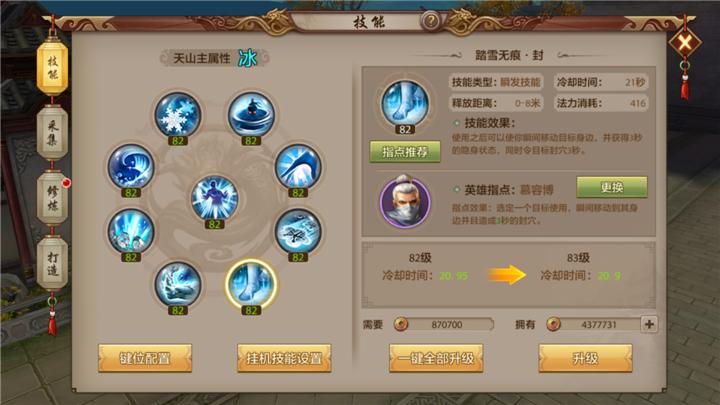Select the ice slash skill icon

click(x=298, y=167)
